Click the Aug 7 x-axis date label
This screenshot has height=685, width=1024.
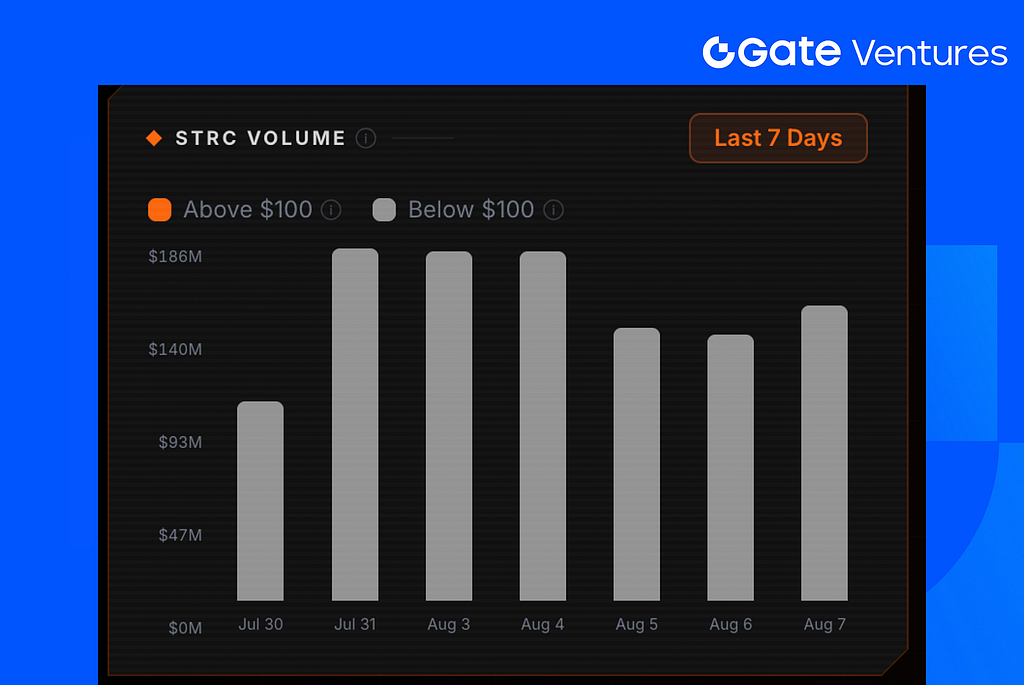(824, 624)
